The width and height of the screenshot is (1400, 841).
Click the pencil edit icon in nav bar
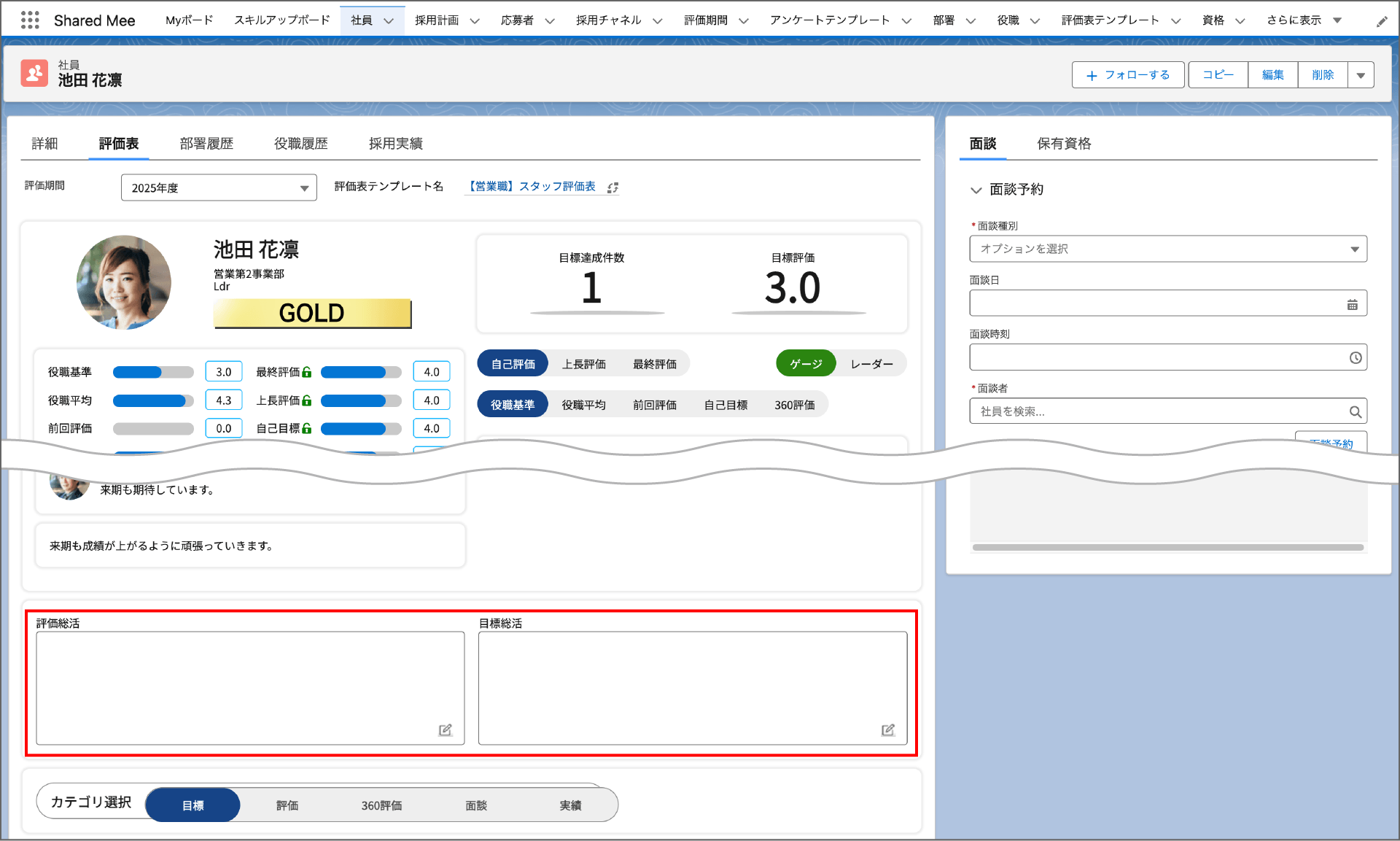(1382, 22)
